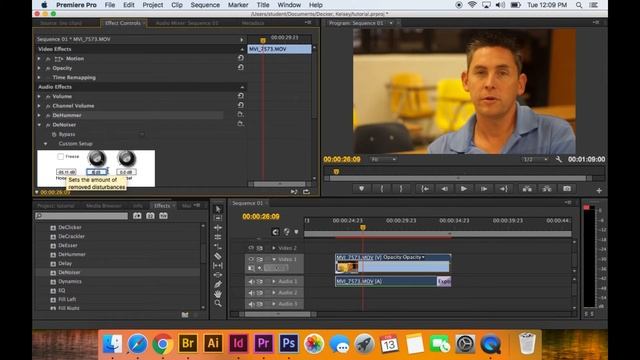Reset the Motion effect
Image resolution: width=640 pixels, height=360 pixels.
(241, 58)
